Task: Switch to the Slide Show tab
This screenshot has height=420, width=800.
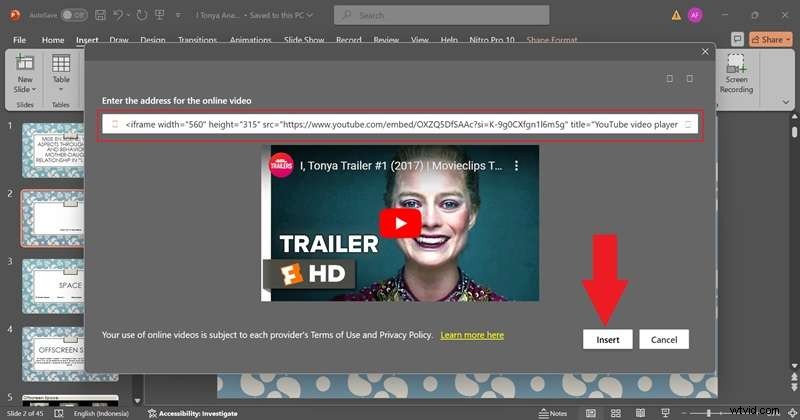Action: click(304, 40)
